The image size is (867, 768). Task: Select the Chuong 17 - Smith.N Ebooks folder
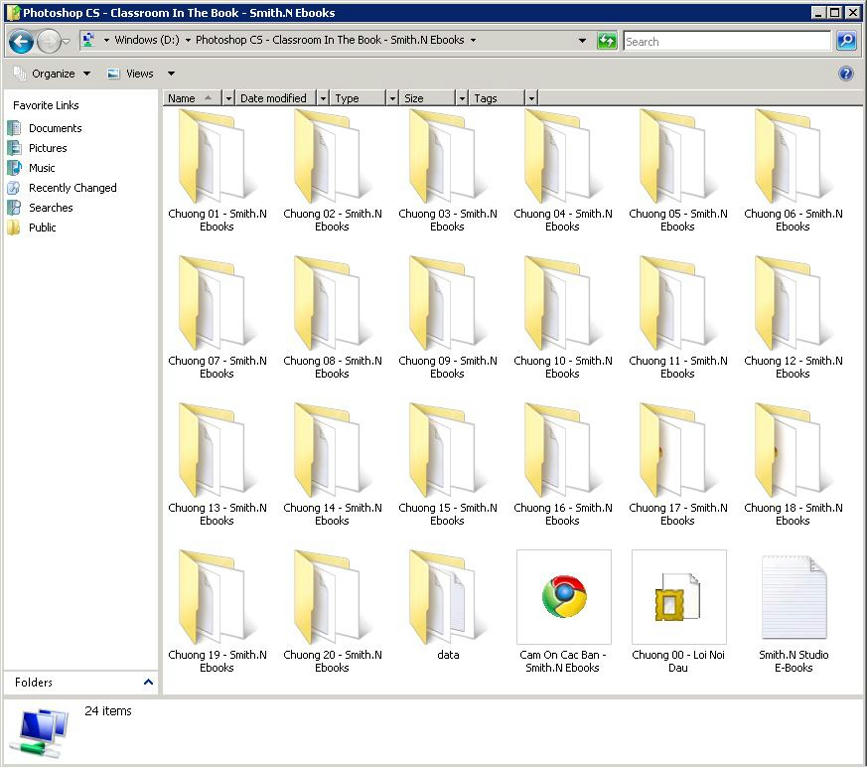[678, 464]
